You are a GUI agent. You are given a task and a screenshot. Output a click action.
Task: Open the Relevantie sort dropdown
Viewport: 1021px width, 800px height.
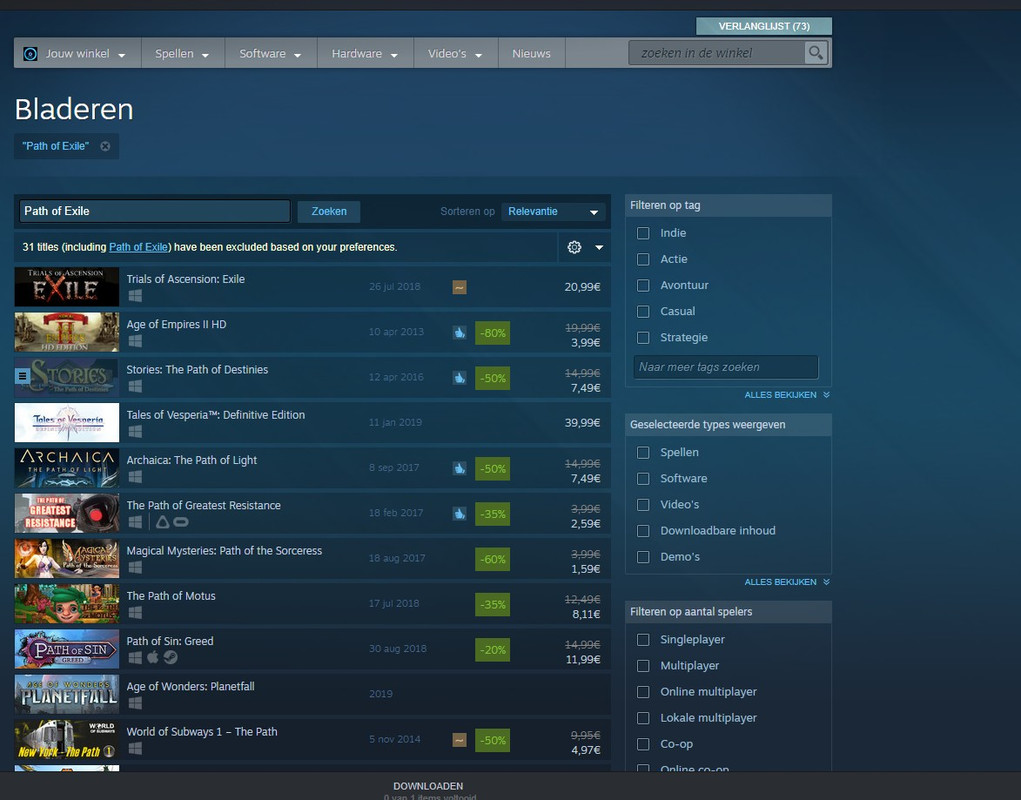click(553, 212)
